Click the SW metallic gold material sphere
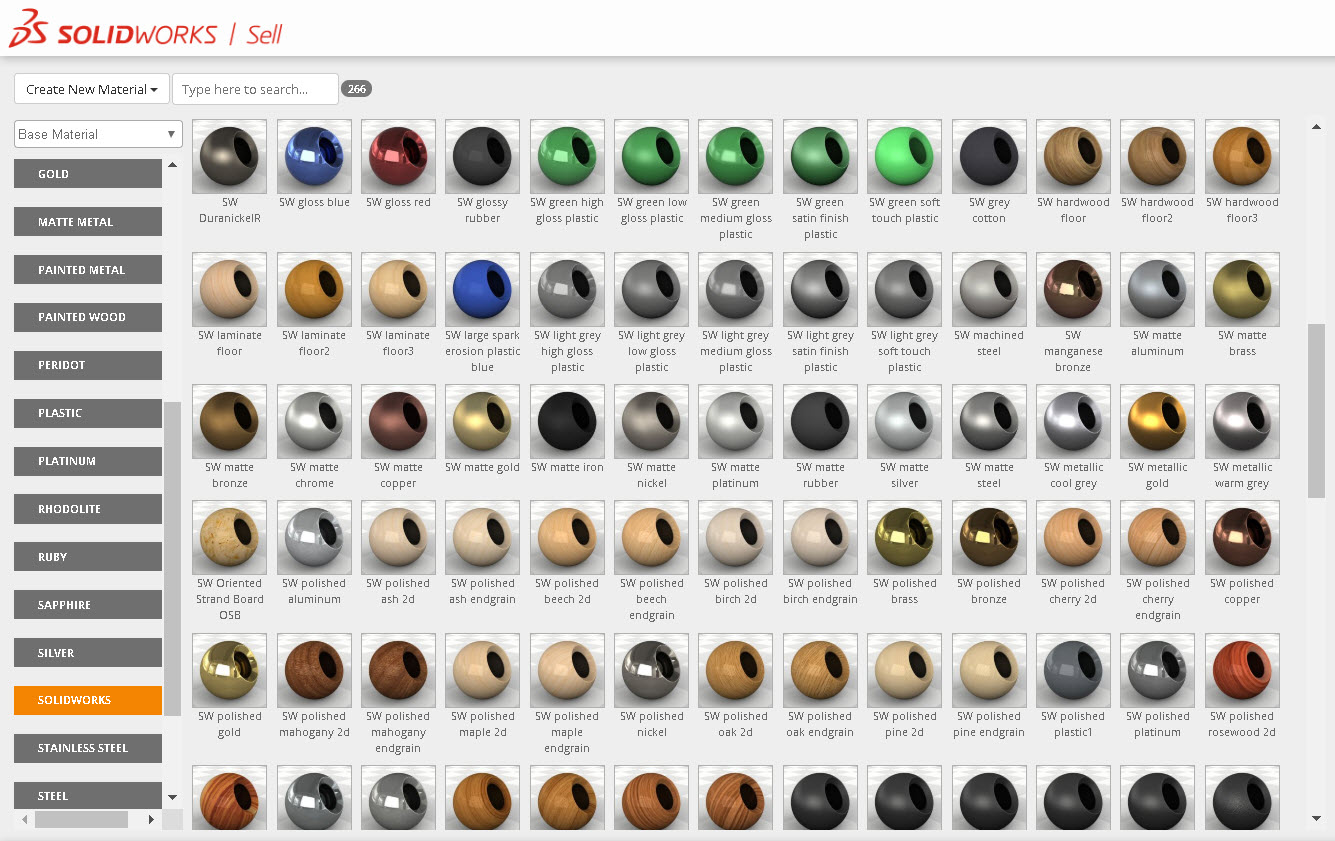Viewport: 1335px width, 841px height. tap(1158, 421)
